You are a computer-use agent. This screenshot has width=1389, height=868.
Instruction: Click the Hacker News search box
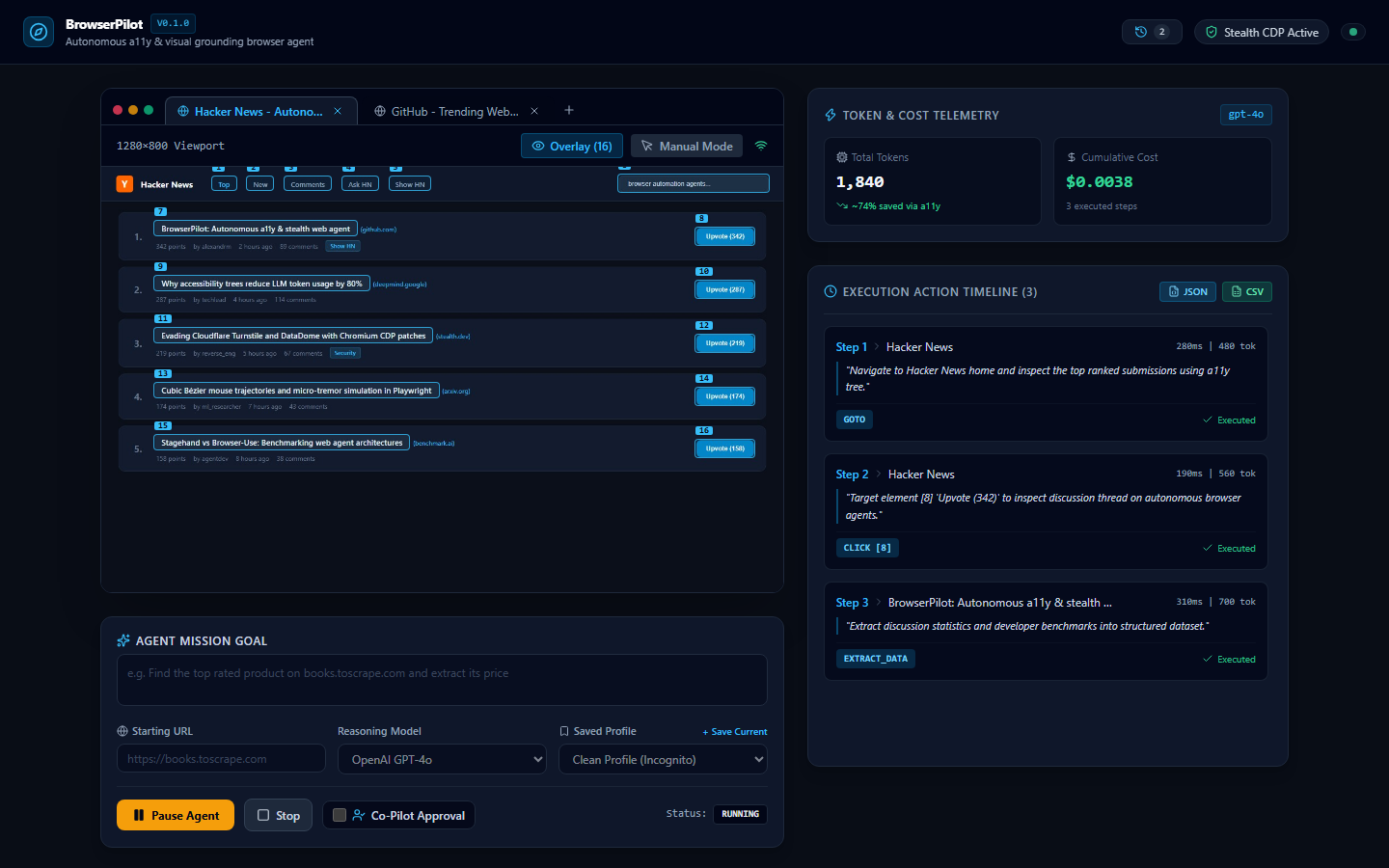(694, 183)
